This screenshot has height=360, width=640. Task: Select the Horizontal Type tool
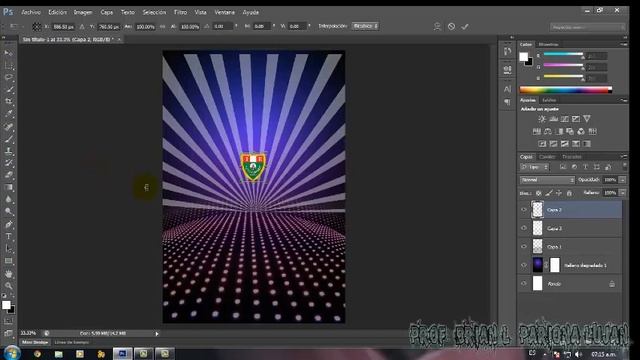pos(8,236)
